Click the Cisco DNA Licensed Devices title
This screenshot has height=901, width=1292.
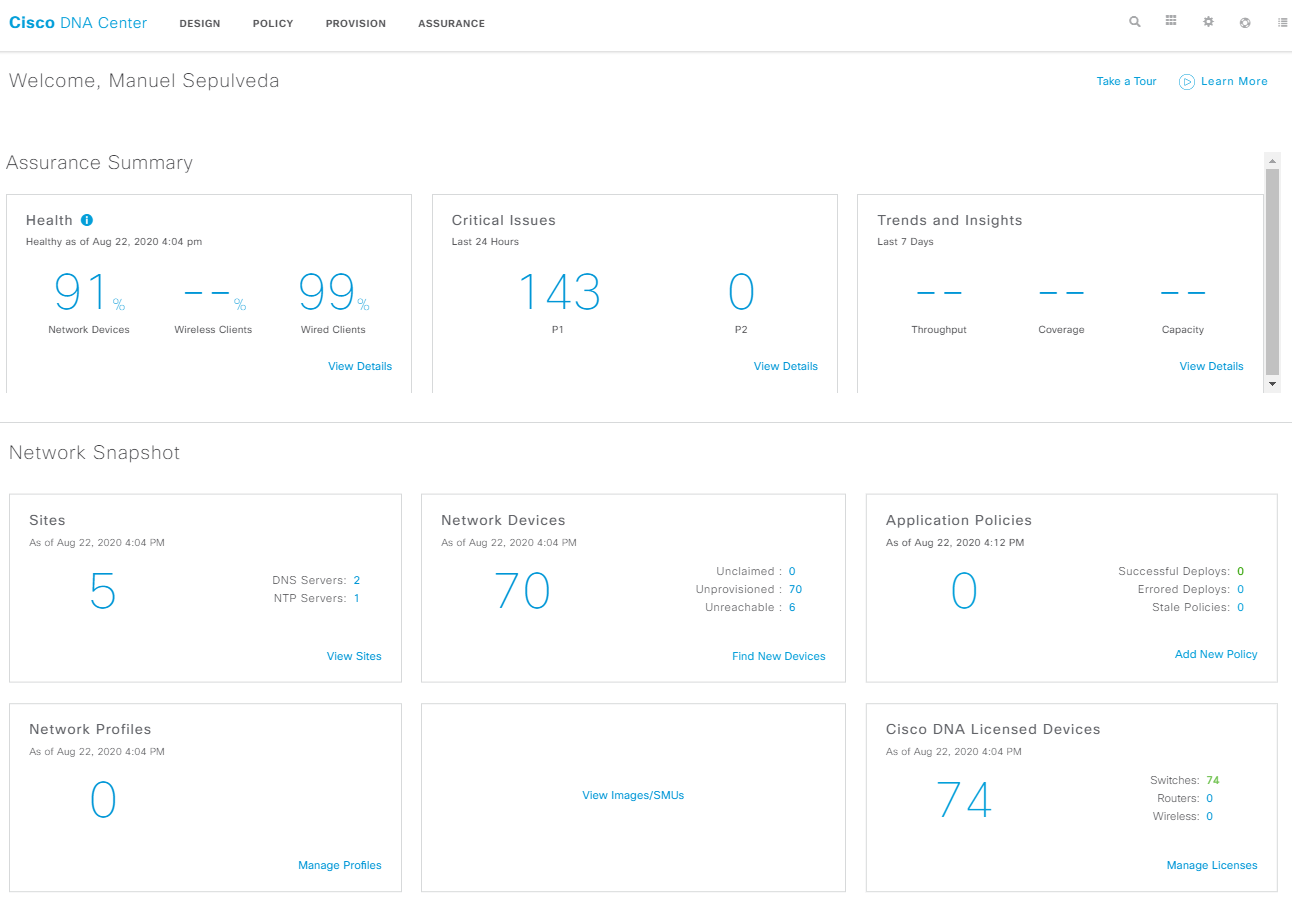tap(993, 730)
